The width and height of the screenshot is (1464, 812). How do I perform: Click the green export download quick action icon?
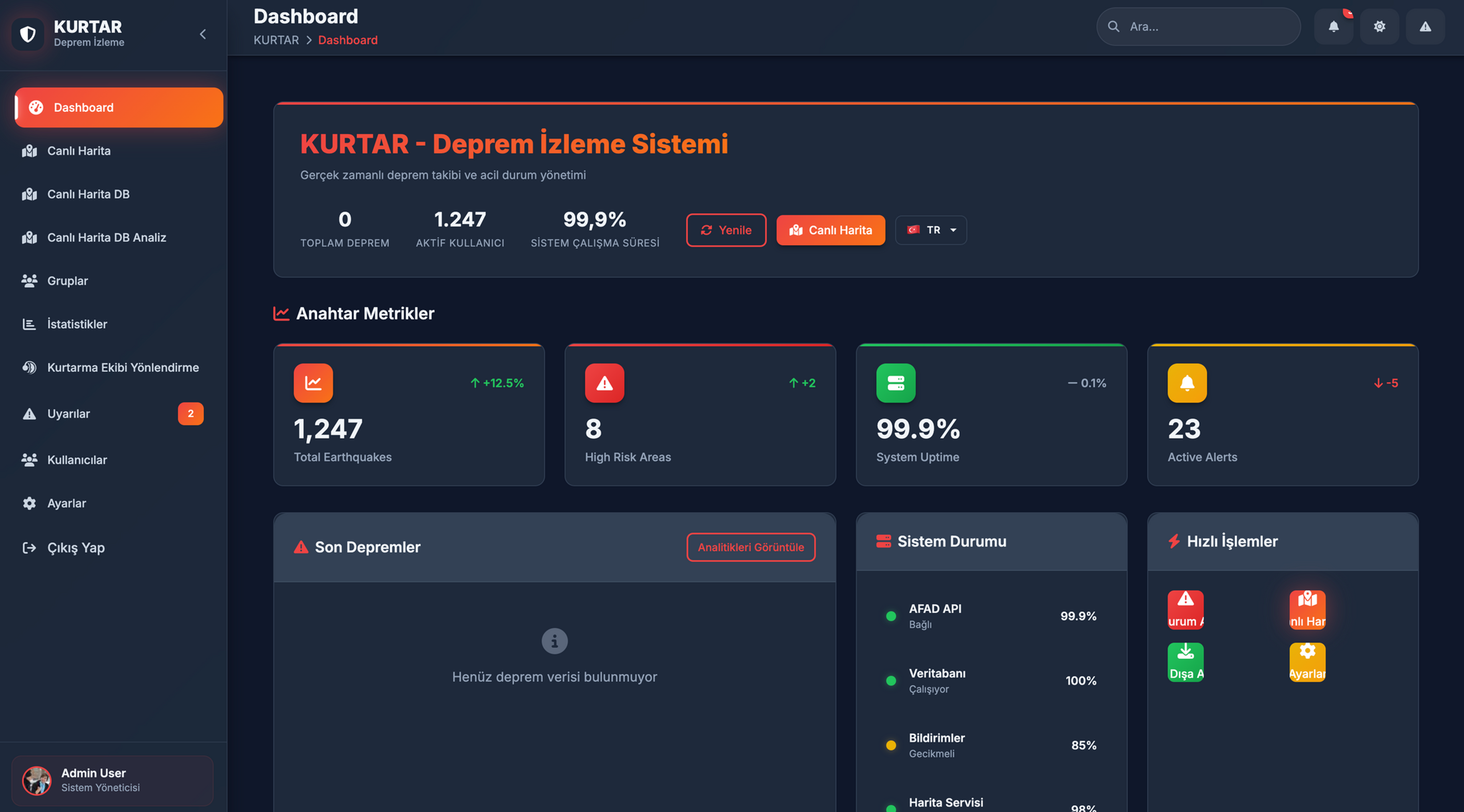pos(1186,661)
